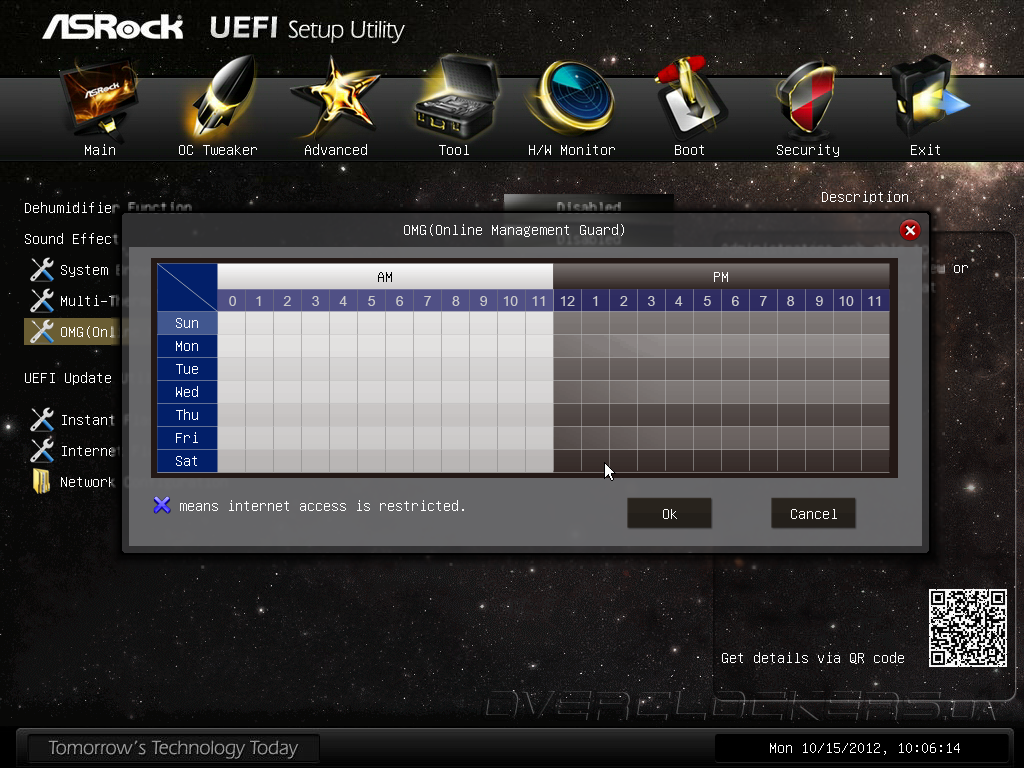Viewport: 1024px width, 768px height.
Task: Cancel the OMG schedule dialog
Action: pos(813,514)
